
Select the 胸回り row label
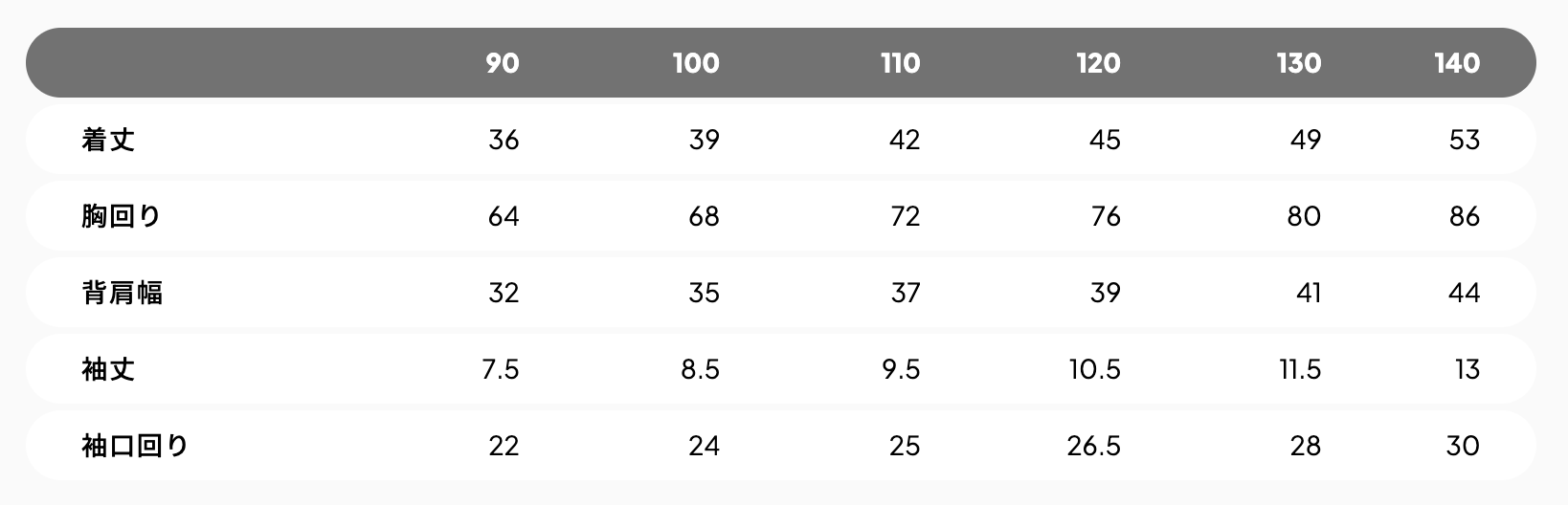click(122, 216)
